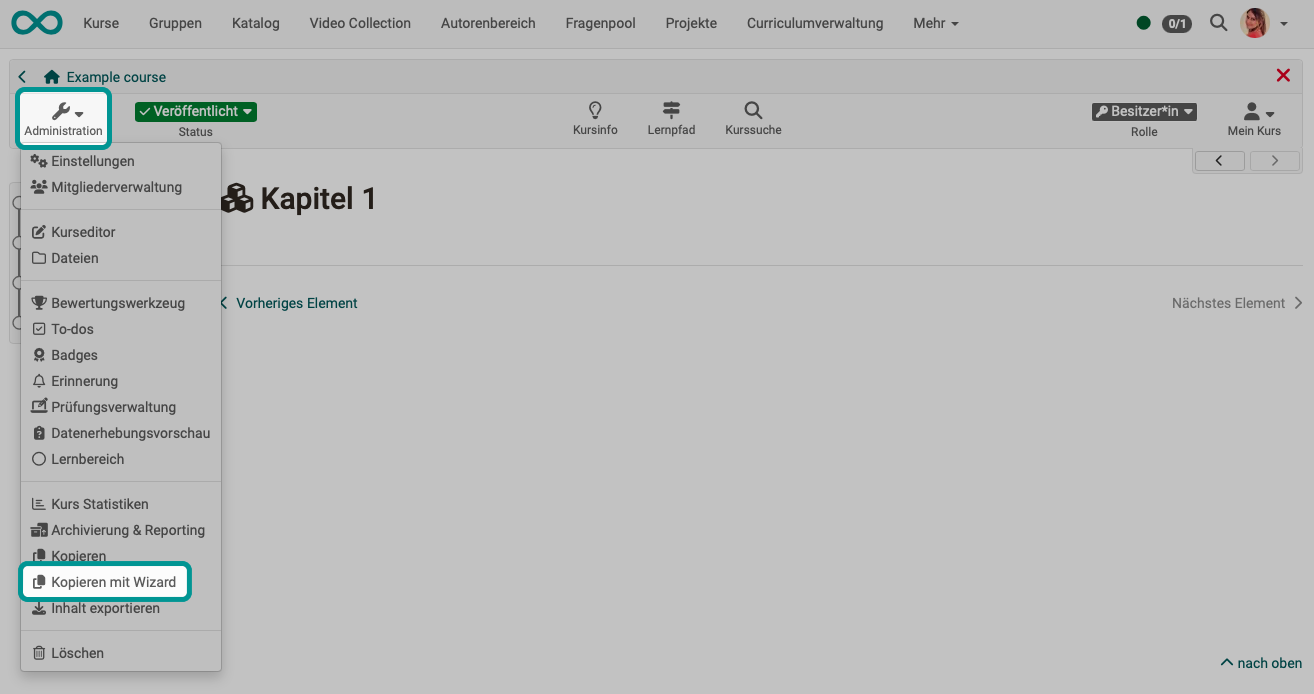The width and height of the screenshot is (1314, 694).
Task: Jump up with nach oben link
Action: pyautogui.click(x=1261, y=663)
